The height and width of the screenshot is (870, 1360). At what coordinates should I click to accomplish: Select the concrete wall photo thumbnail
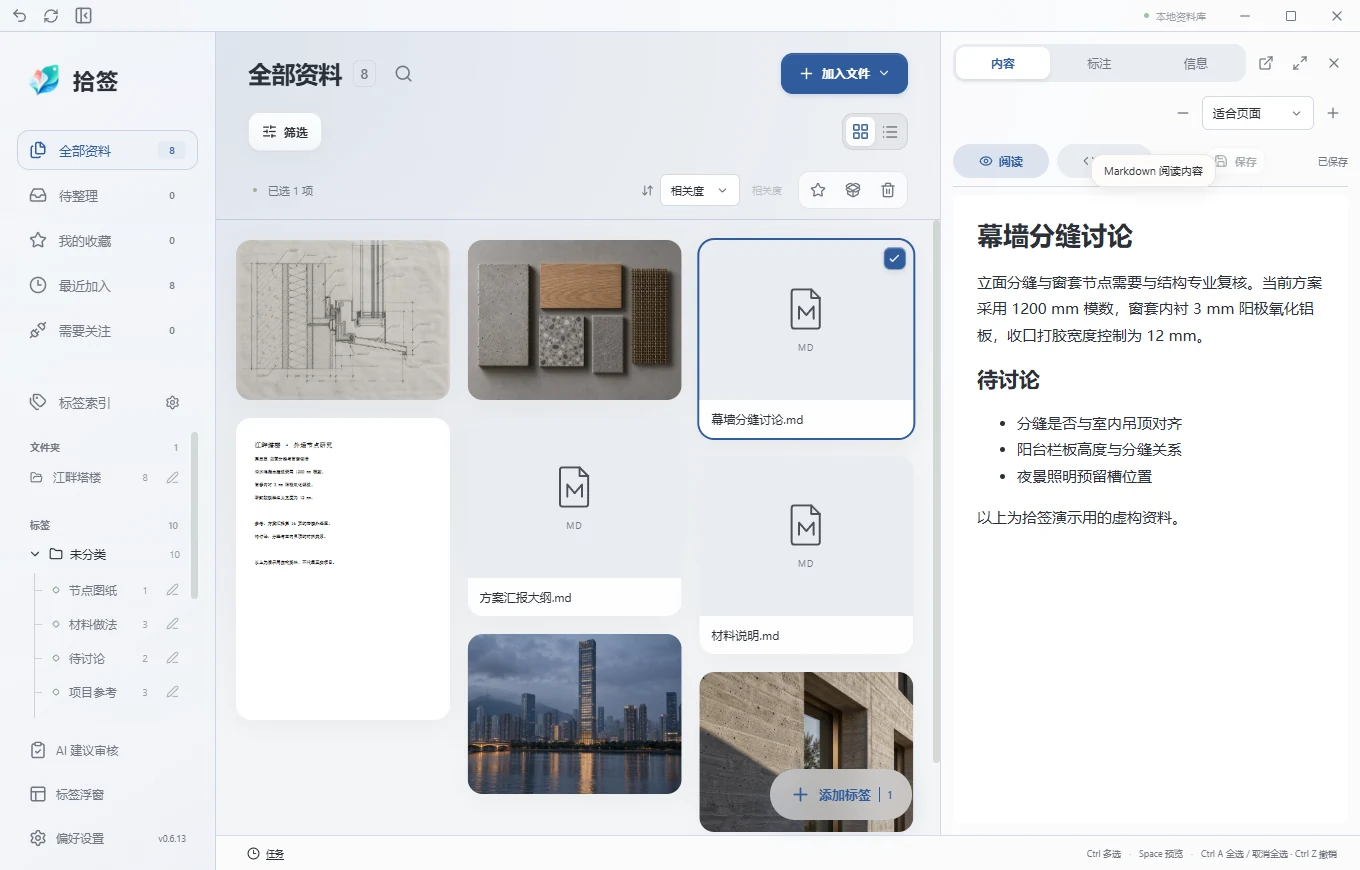(806, 752)
